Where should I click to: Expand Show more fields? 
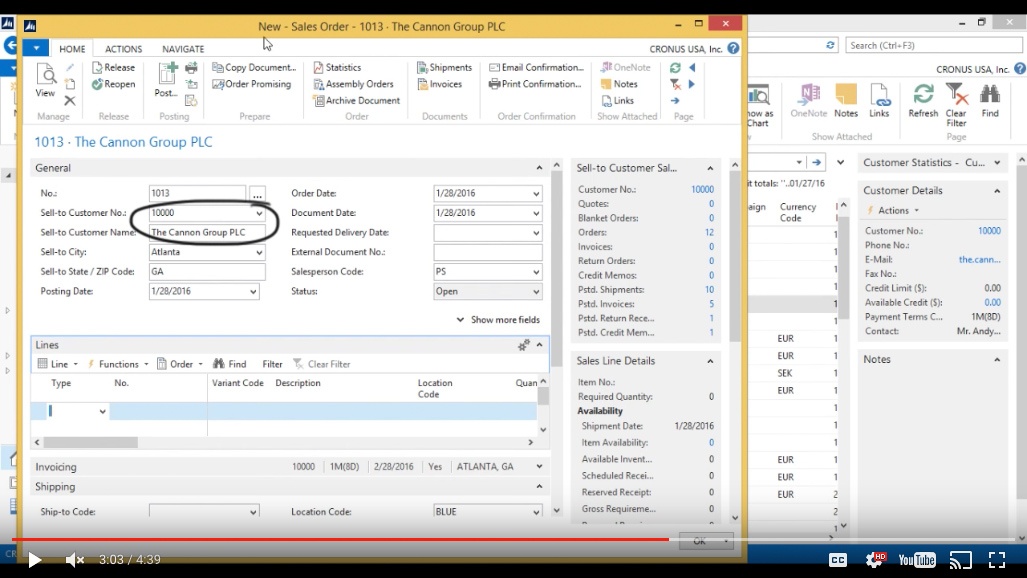(x=498, y=320)
